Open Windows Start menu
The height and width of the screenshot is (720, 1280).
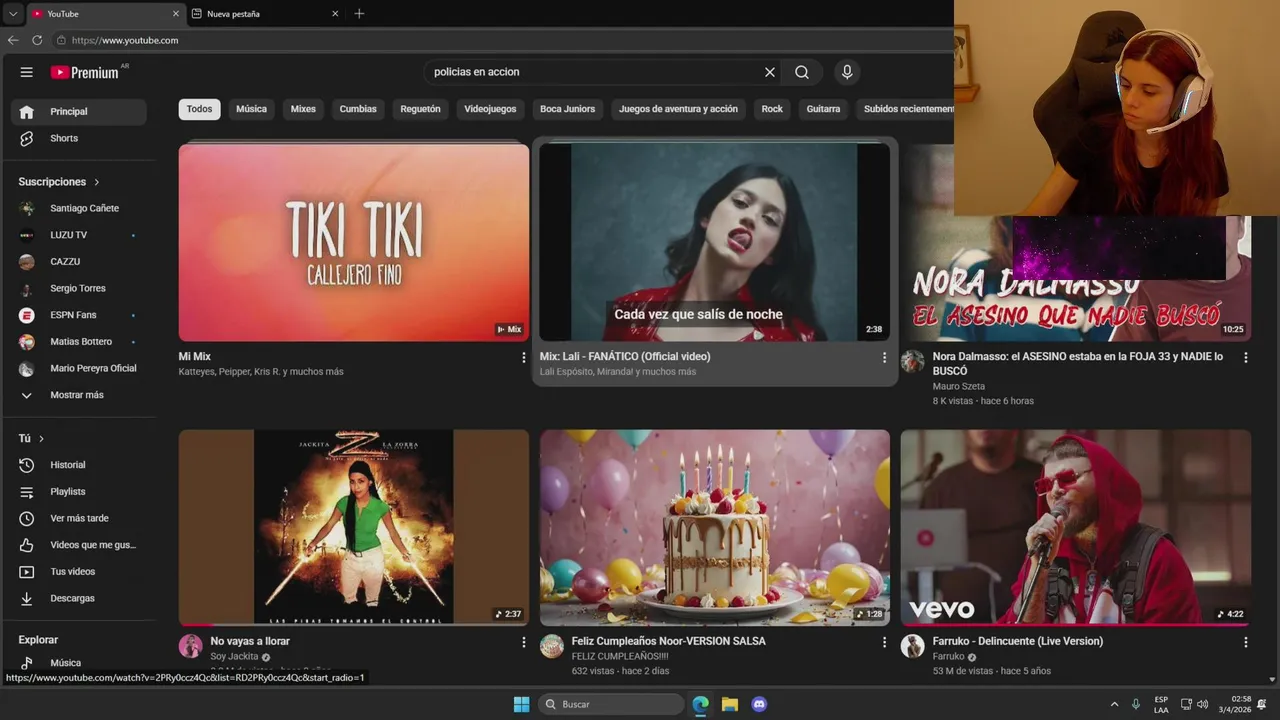pos(521,704)
